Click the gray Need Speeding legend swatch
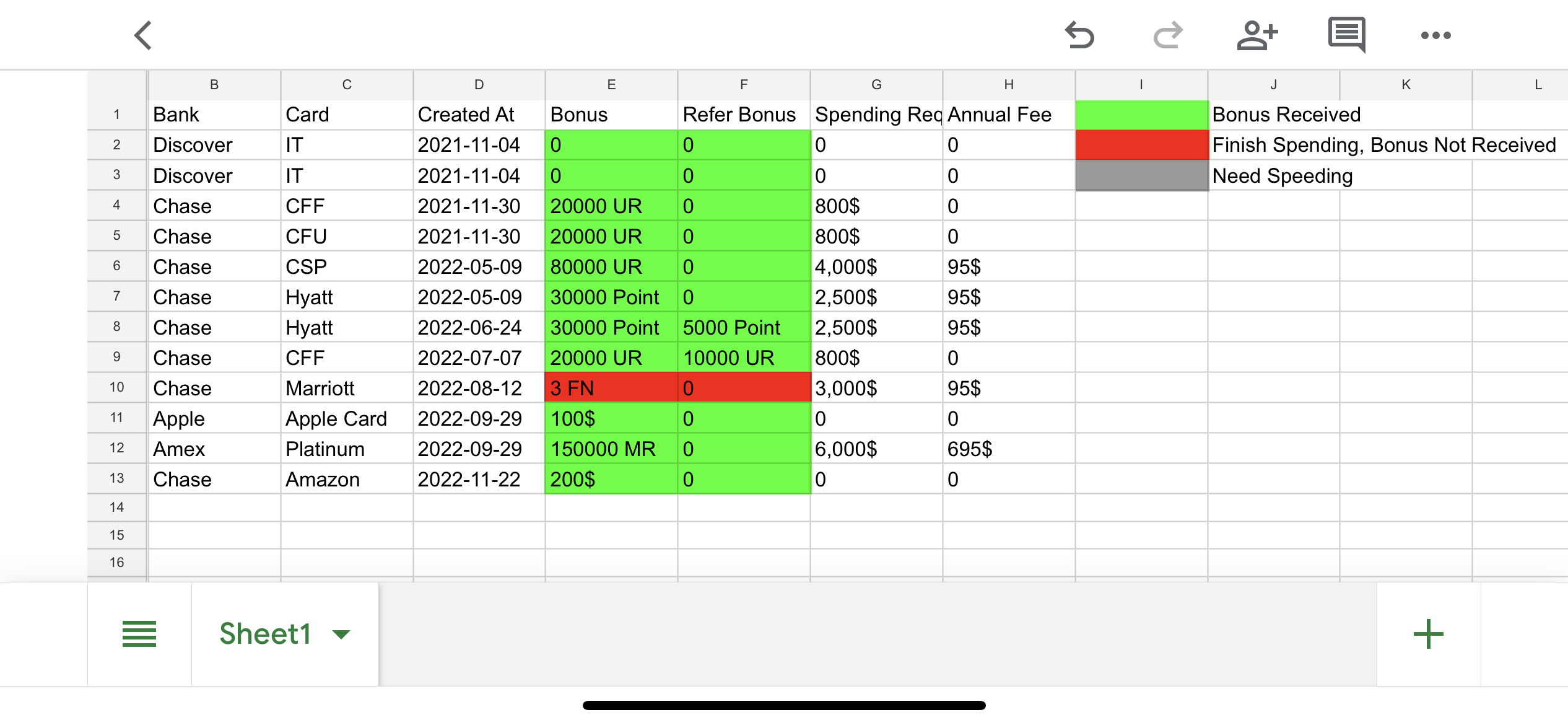 [x=1141, y=175]
